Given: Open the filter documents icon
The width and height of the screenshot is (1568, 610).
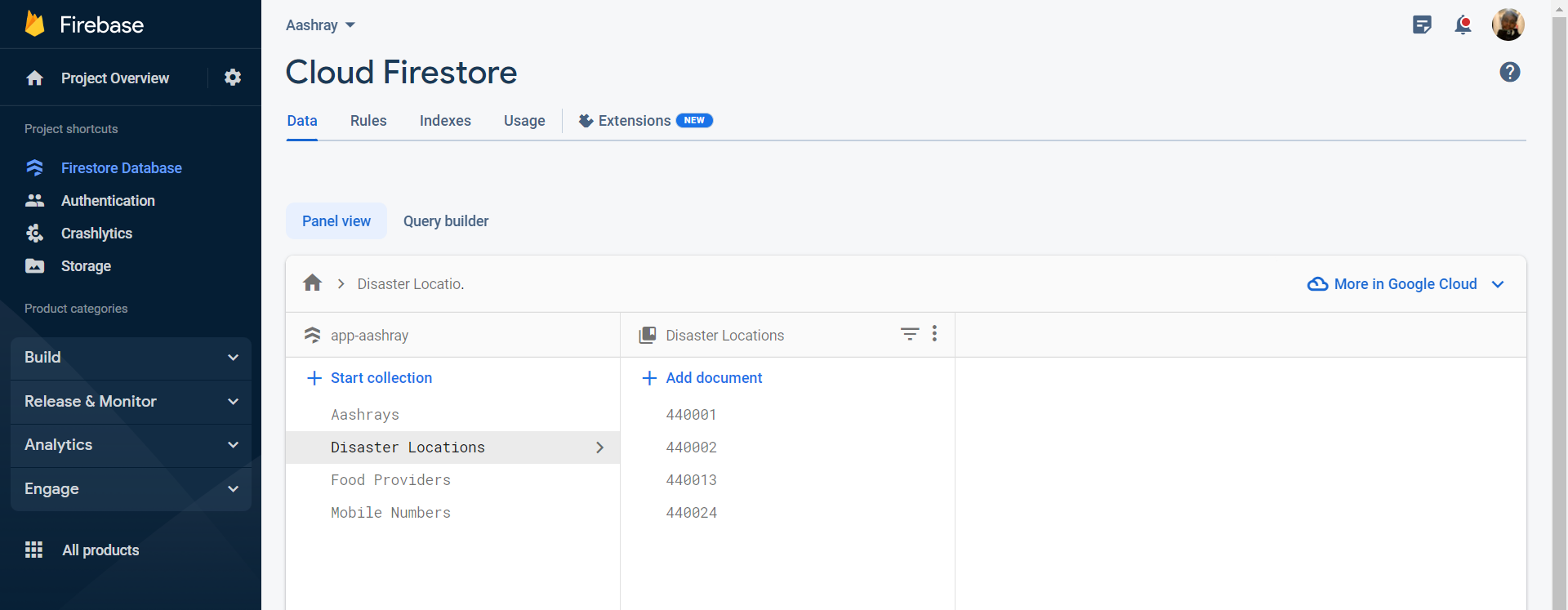Looking at the screenshot, I should (x=910, y=333).
